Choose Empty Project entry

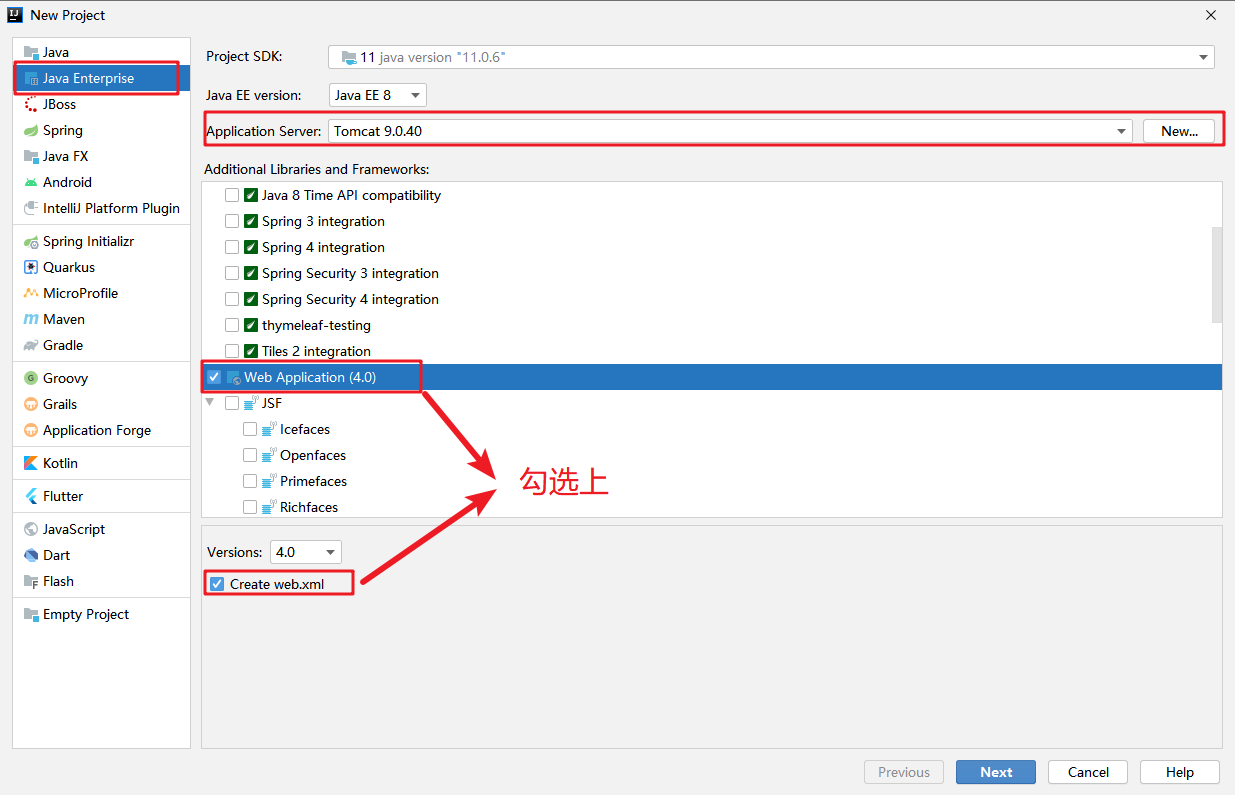click(101, 614)
